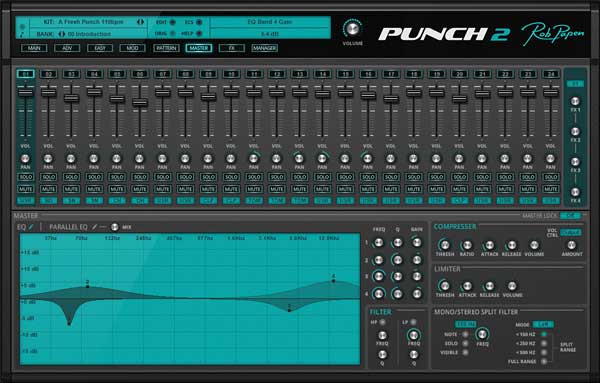Adjust EQ band 4 GAIN knob
600x383 pixels.
coord(417,294)
